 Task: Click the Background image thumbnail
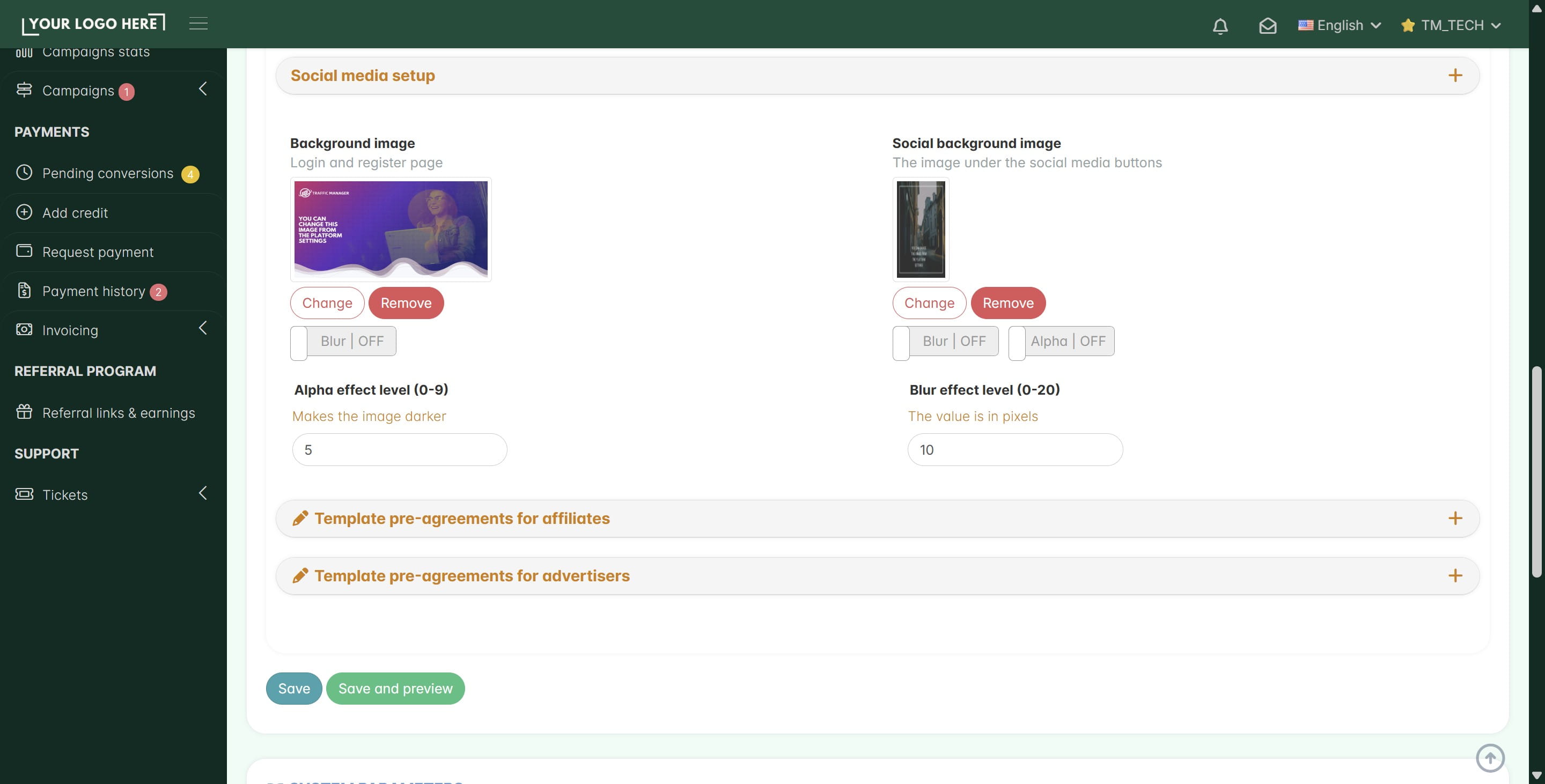tap(391, 230)
